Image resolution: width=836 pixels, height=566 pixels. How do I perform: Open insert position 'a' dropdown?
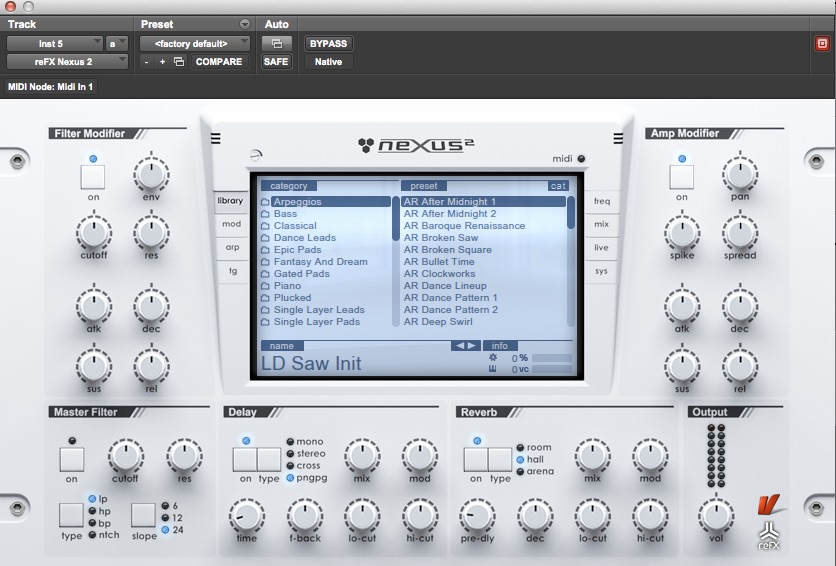click(117, 44)
